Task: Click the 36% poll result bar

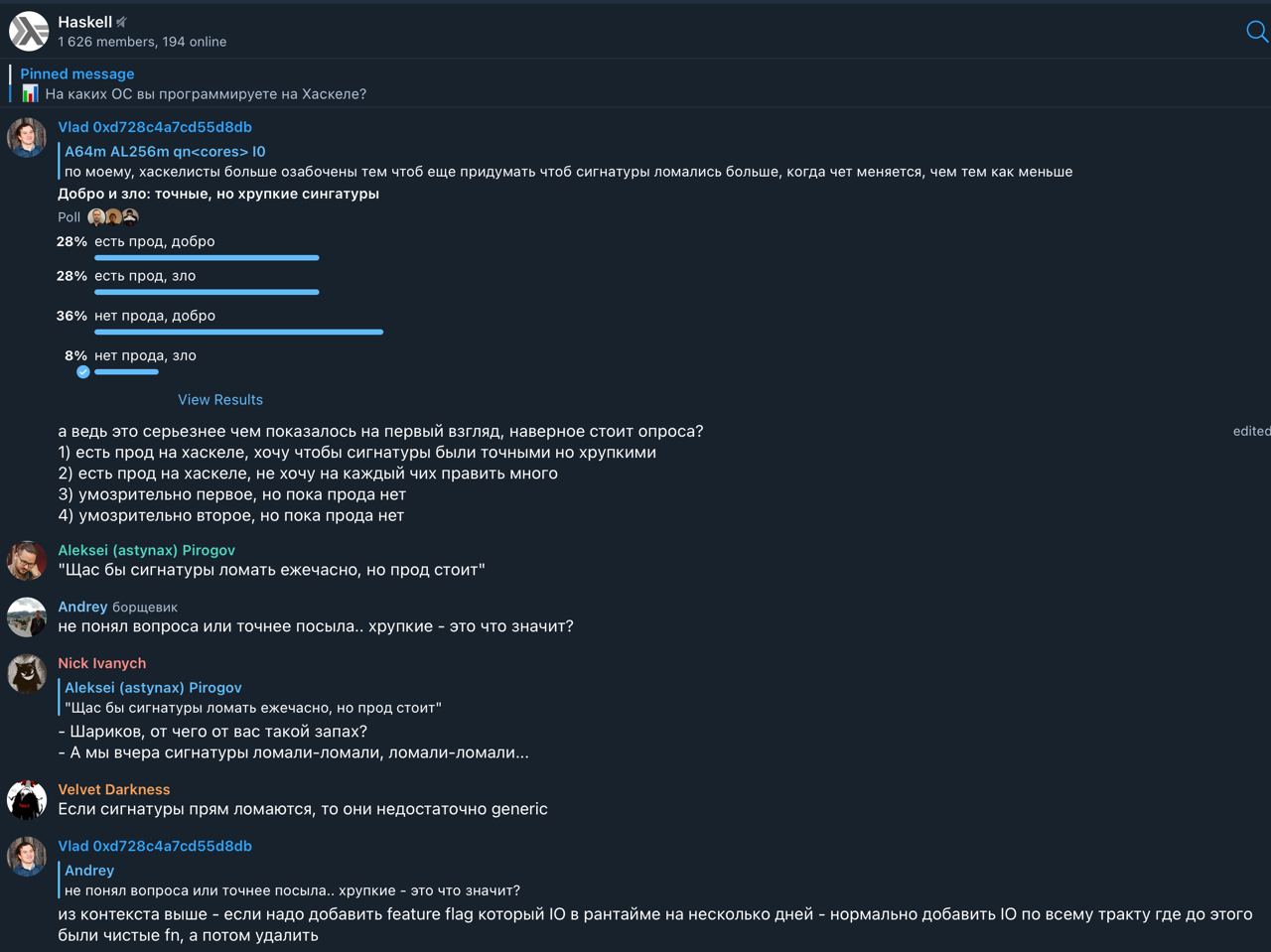Action: 238,332
